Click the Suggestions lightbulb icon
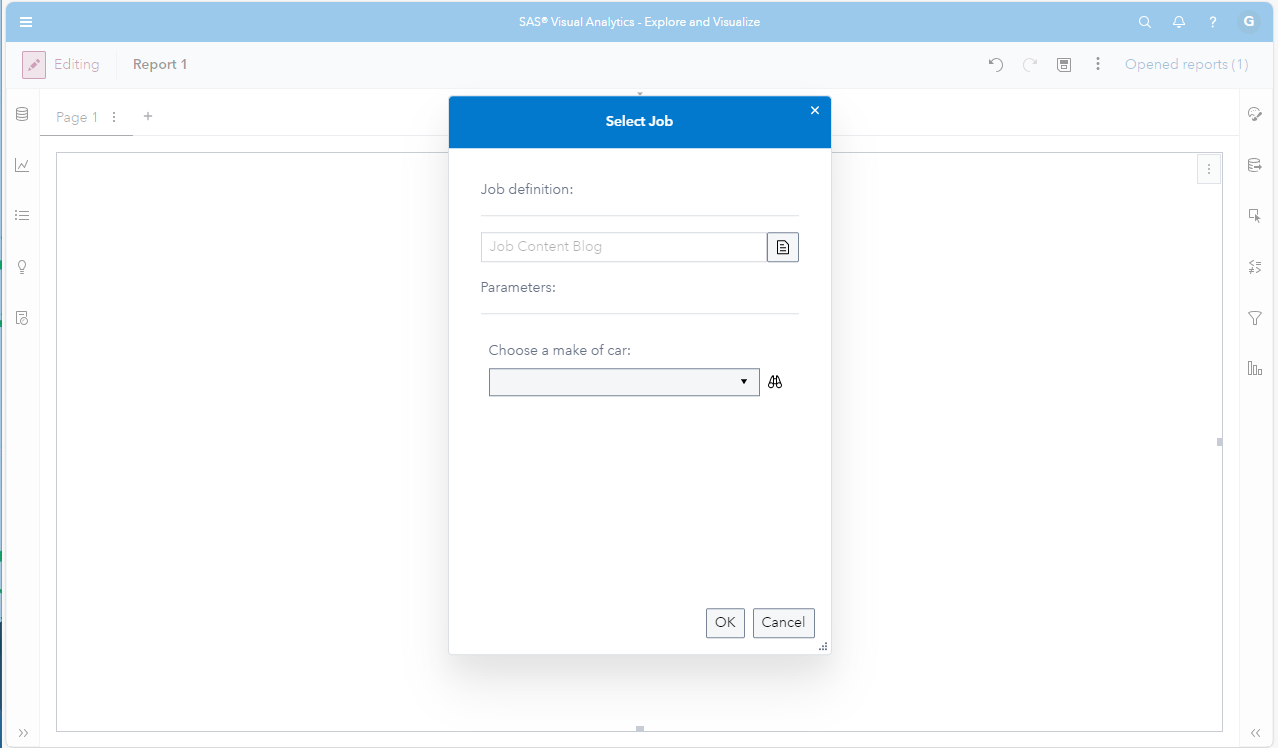This screenshot has width=1278, height=748. (x=22, y=267)
